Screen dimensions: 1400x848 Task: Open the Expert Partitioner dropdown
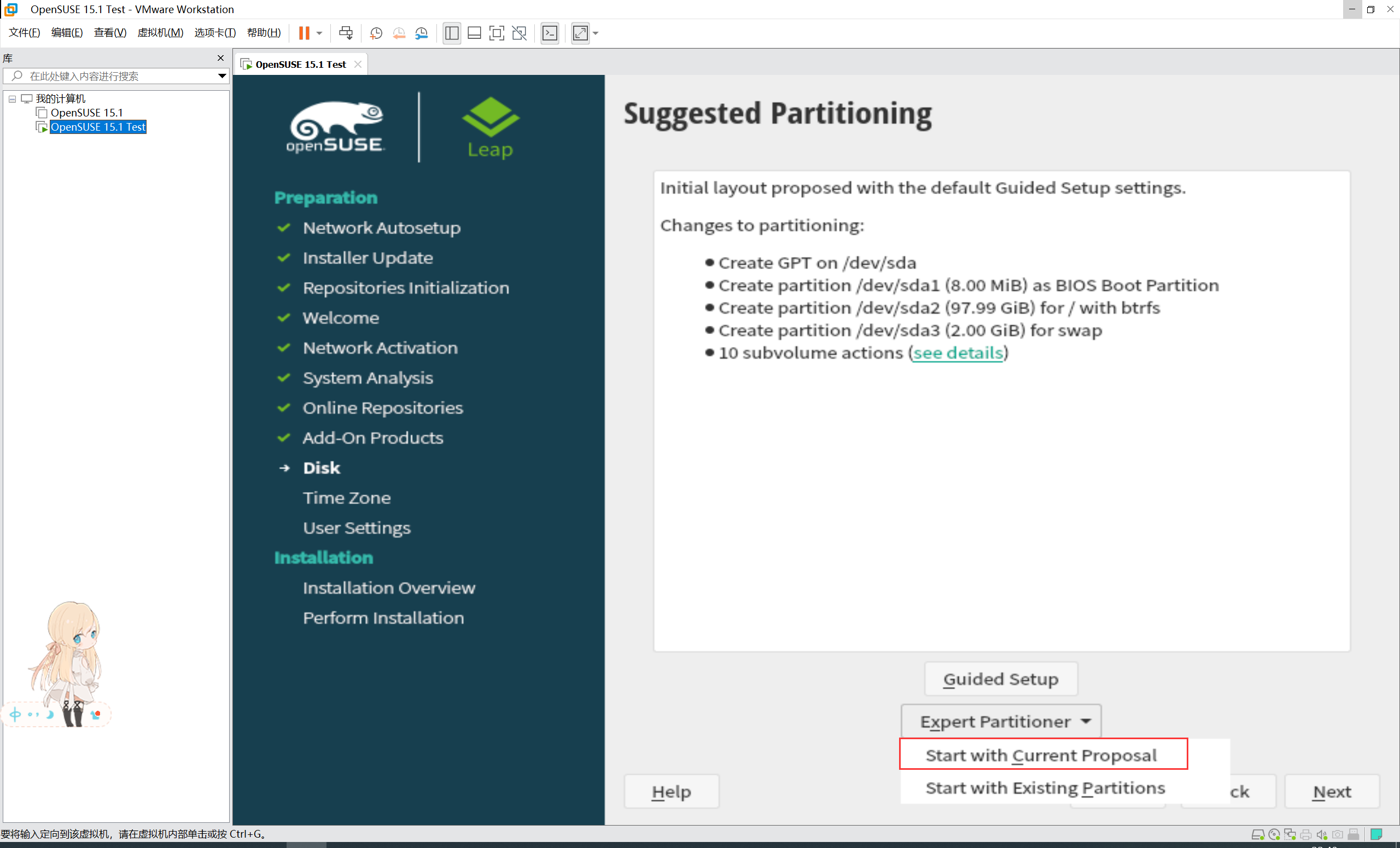tap(1001, 721)
